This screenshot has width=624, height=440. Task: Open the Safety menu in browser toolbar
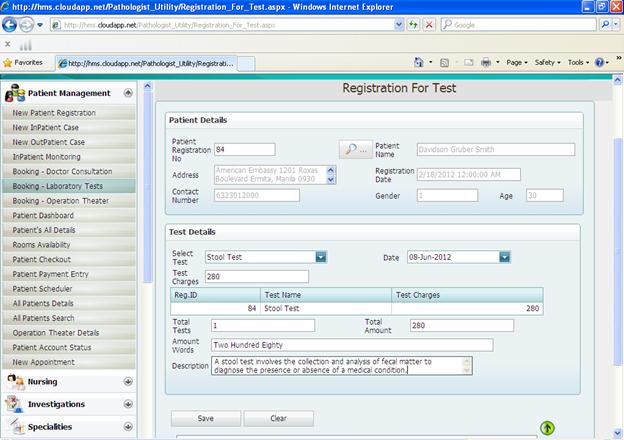[546, 62]
